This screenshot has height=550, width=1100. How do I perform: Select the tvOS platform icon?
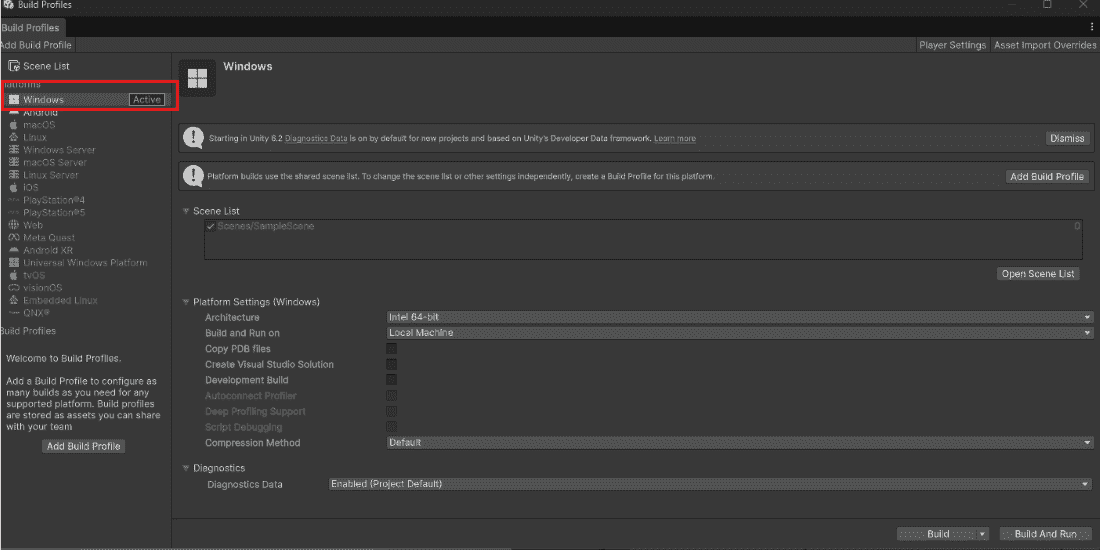tap(13, 276)
